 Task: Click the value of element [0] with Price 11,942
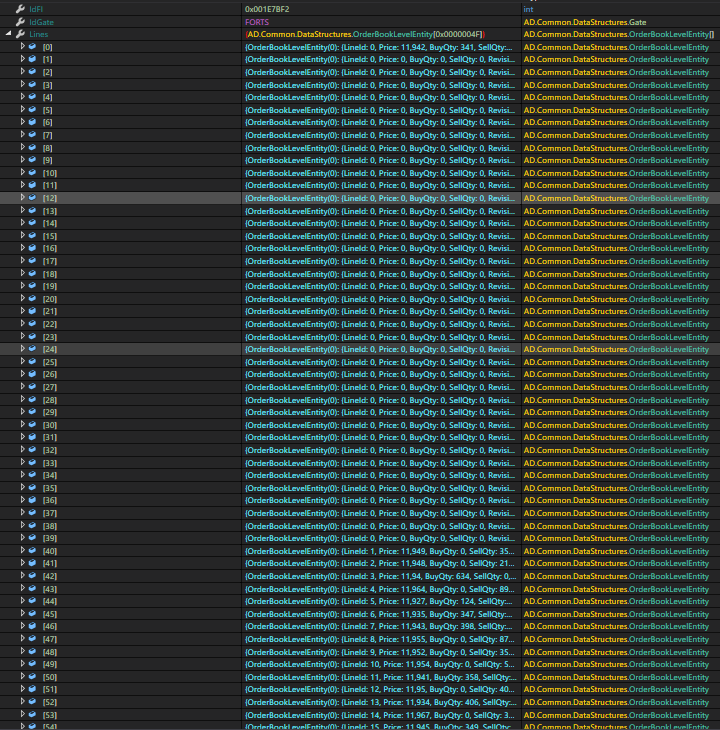(380, 47)
